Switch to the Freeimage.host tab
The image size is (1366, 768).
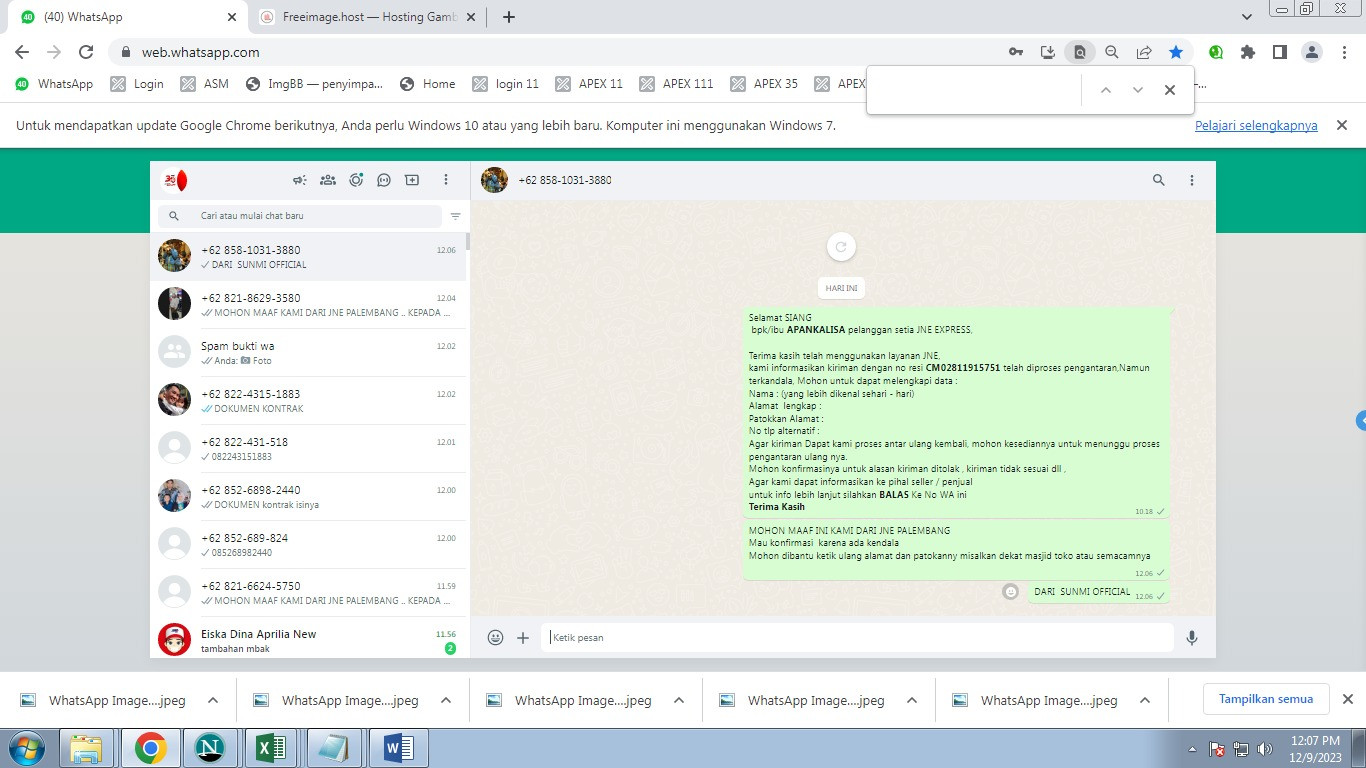pyautogui.click(x=365, y=17)
